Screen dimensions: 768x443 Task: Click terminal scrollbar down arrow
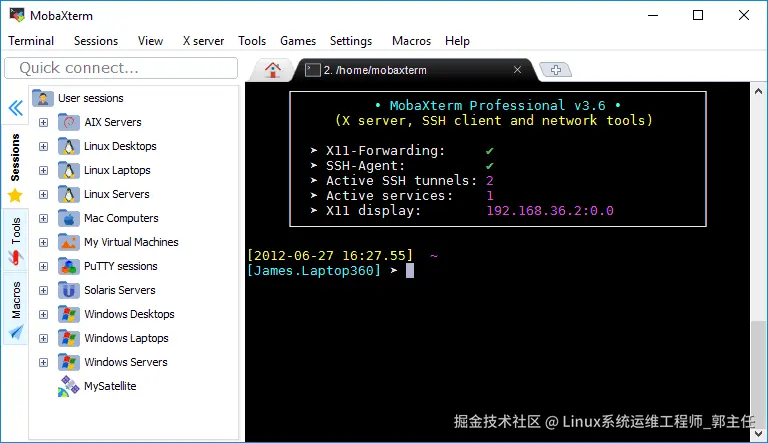(x=758, y=434)
